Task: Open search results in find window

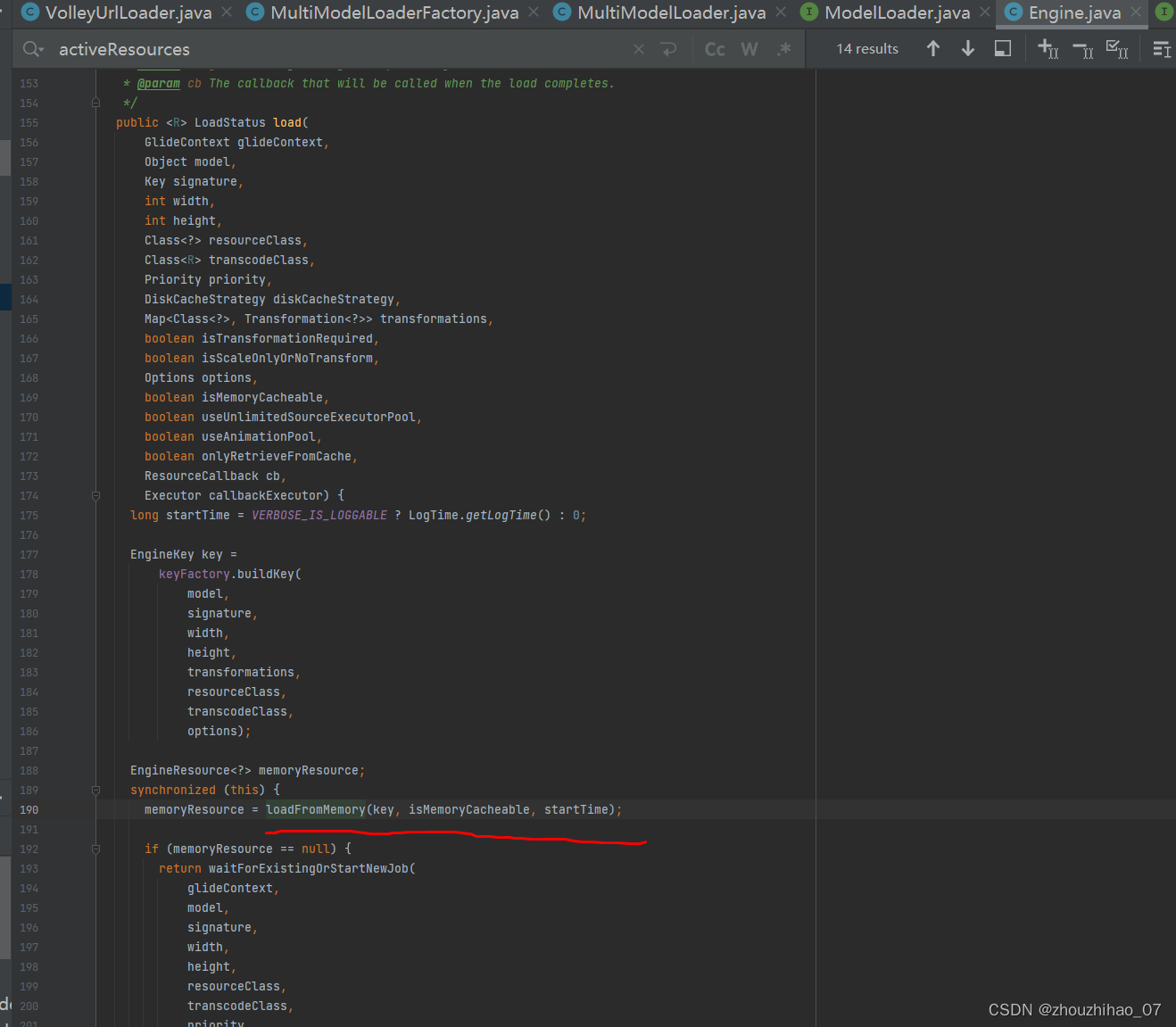Action: click(1003, 49)
